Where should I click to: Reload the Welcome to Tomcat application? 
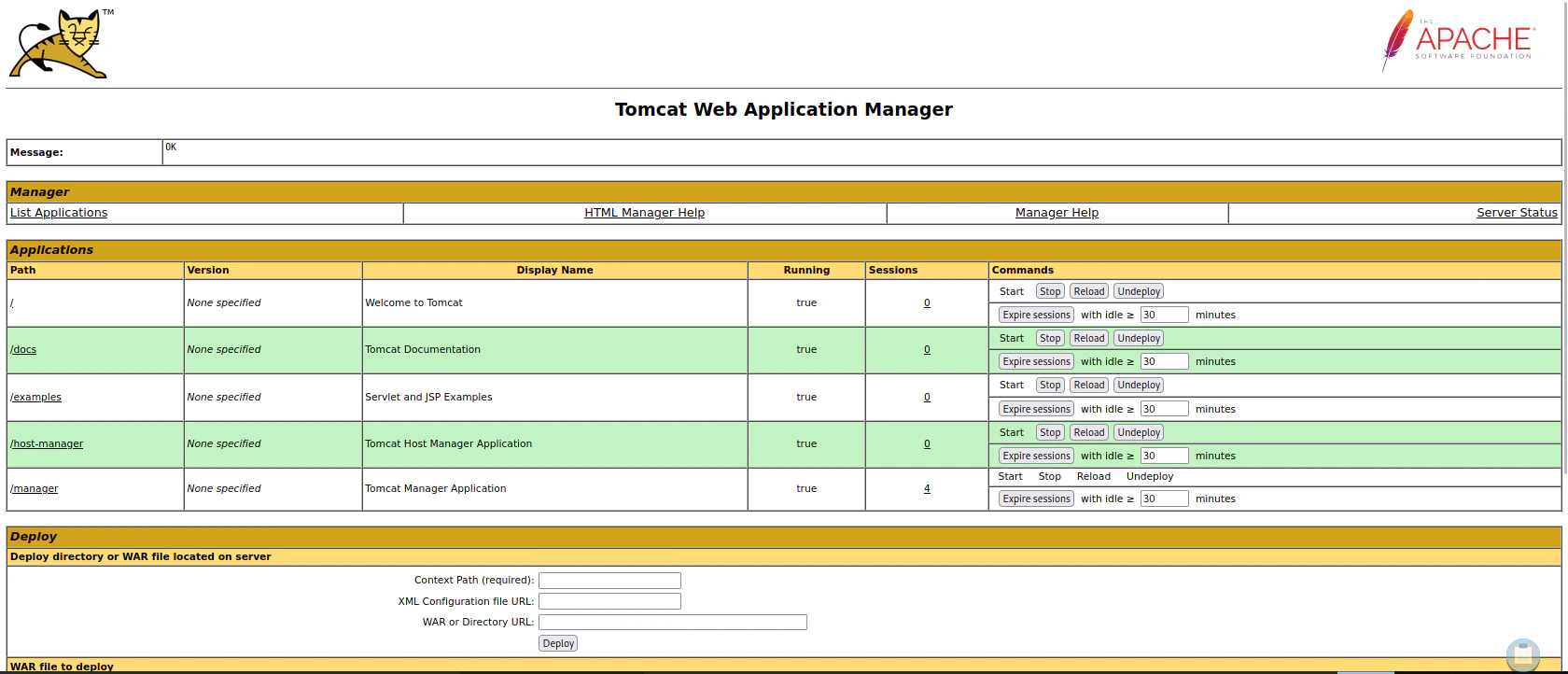tap(1089, 291)
